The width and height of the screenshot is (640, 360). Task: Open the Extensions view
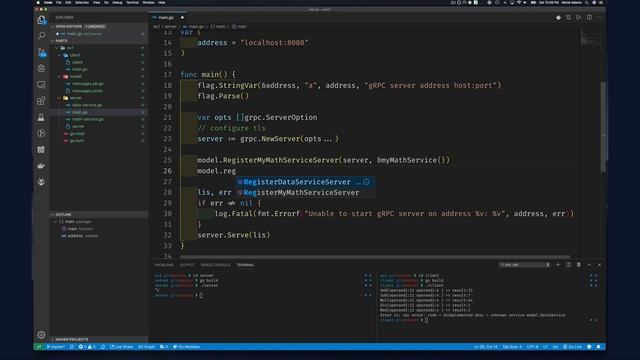tap(41, 101)
